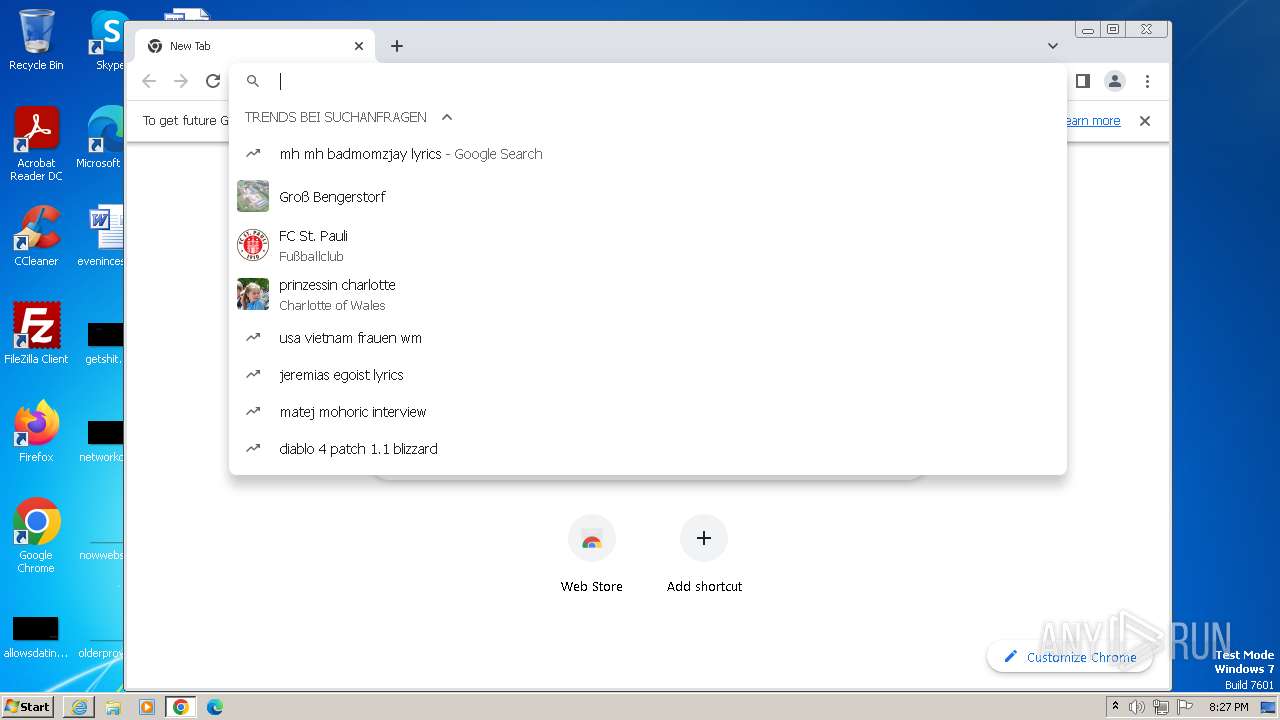
Task: Open the Web Store shortcut
Action: (x=592, y=555)
